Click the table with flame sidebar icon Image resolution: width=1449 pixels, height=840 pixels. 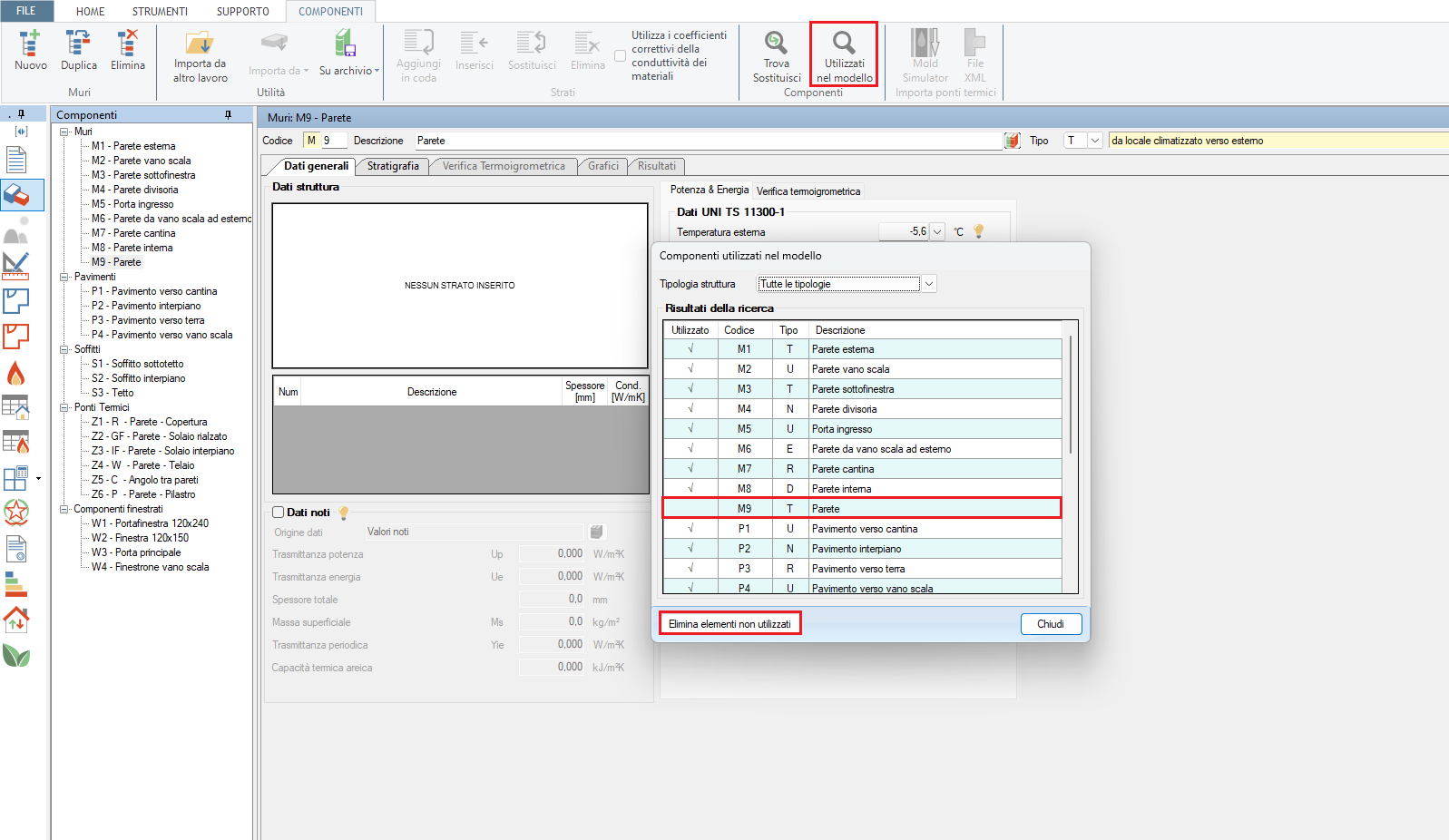[x=16, y=442]
